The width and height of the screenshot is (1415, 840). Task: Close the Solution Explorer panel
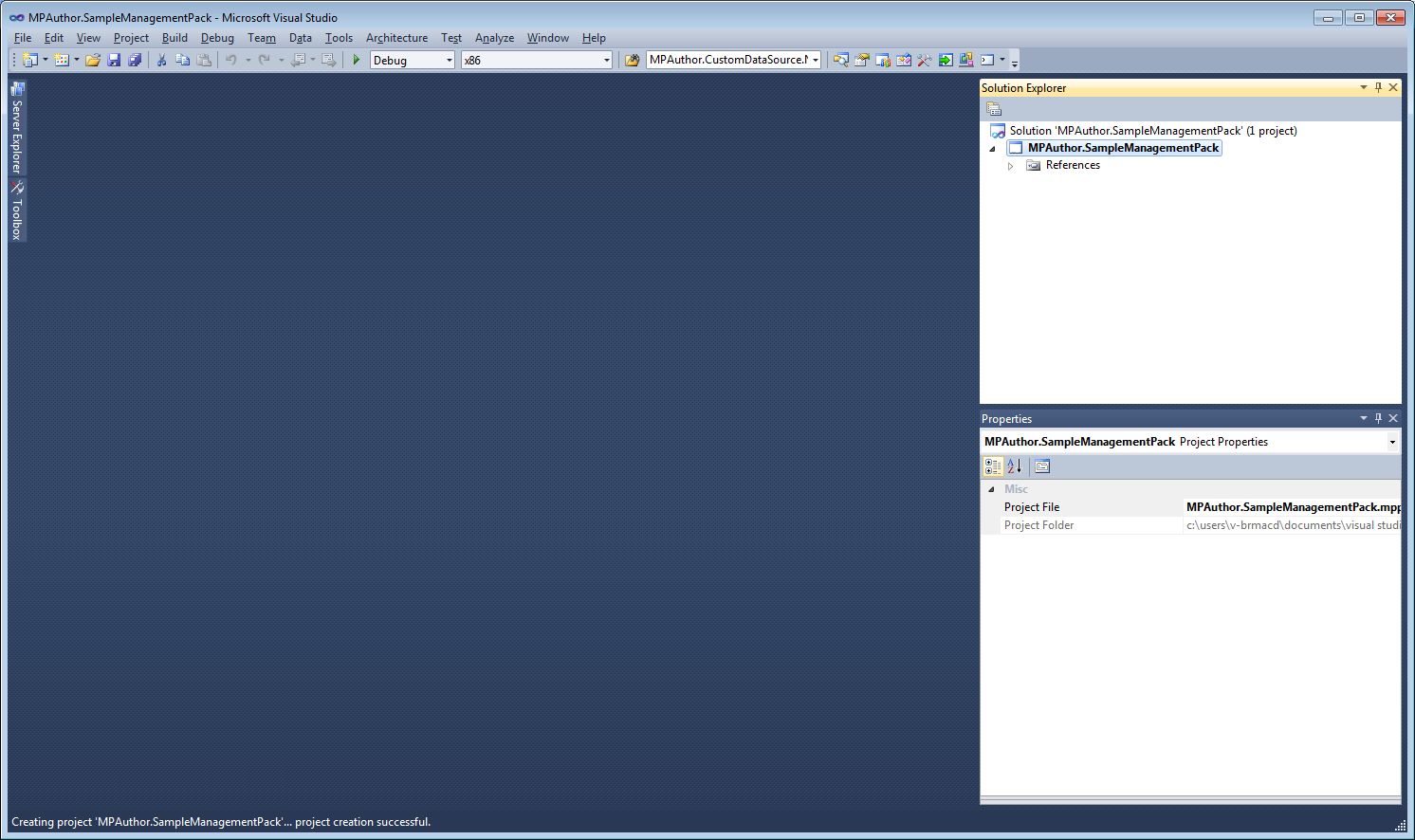coord(1393,87)
